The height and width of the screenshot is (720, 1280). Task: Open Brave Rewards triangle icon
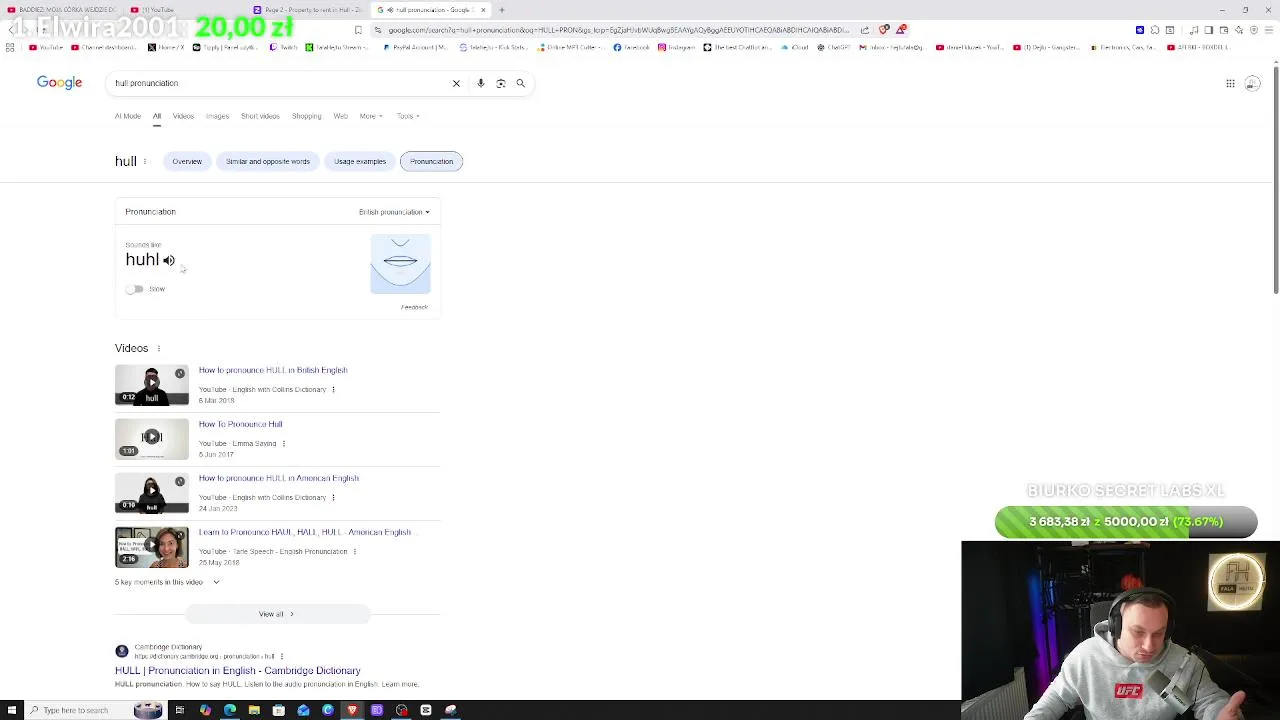point(901,30)
